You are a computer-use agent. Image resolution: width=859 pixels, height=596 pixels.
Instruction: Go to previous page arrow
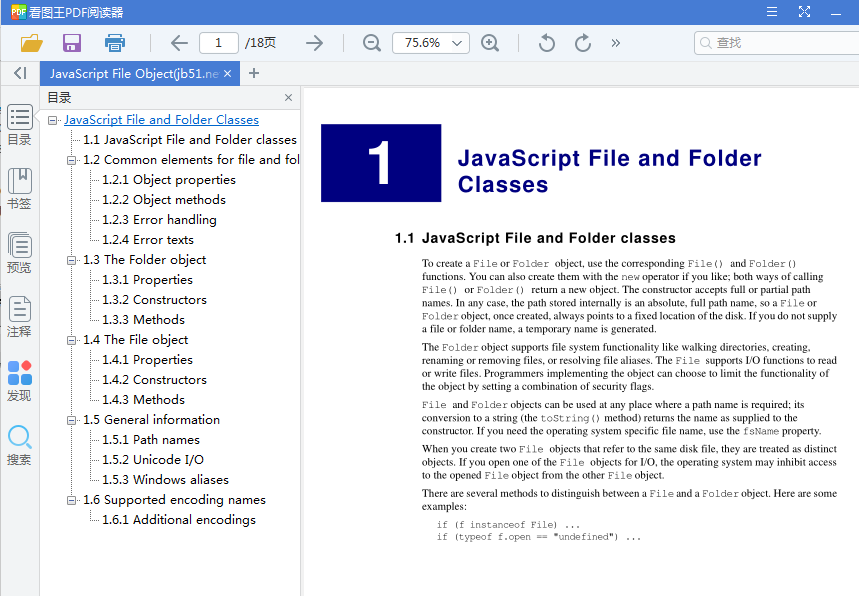click(x=179, y=43)
